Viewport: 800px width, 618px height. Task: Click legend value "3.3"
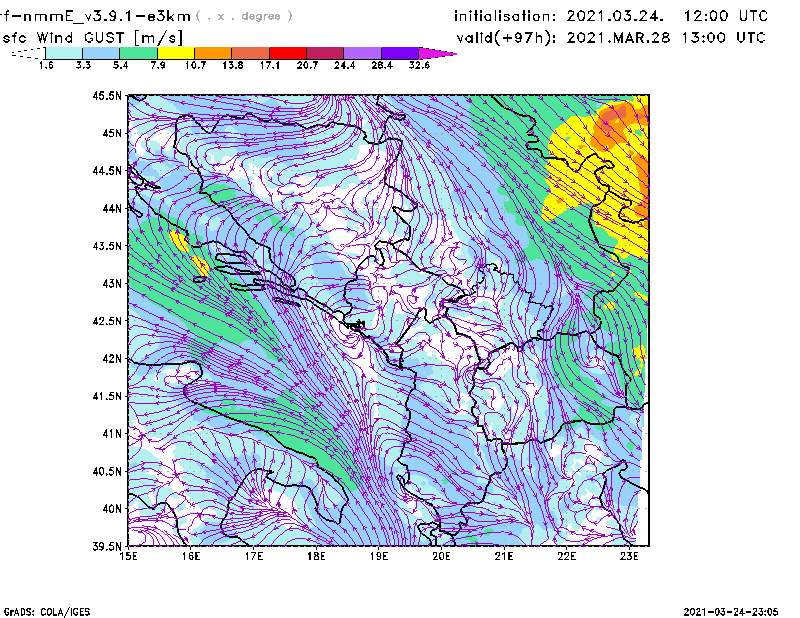83,65
